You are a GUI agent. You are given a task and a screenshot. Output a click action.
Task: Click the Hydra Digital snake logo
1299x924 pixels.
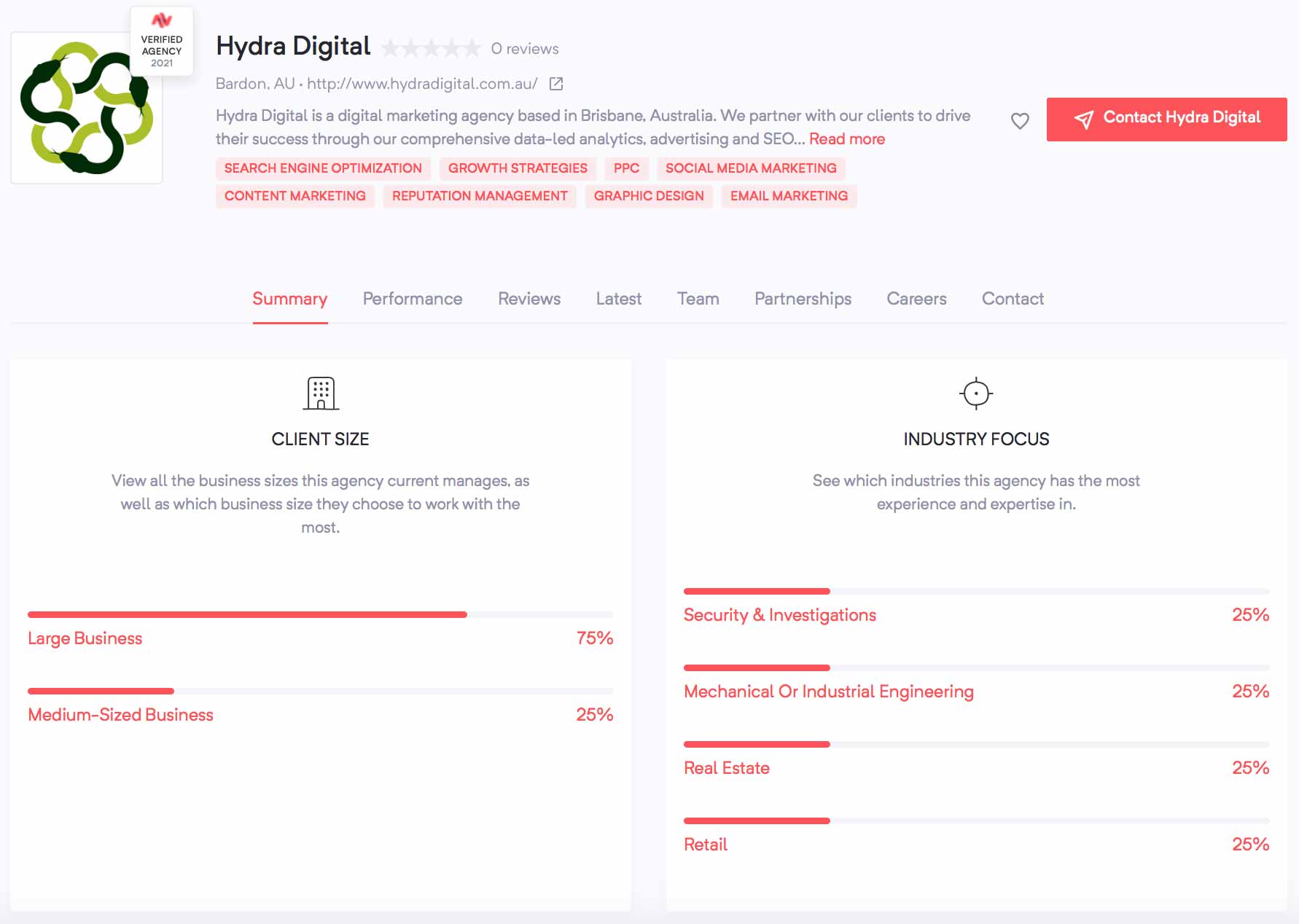[x=87, y=108]
